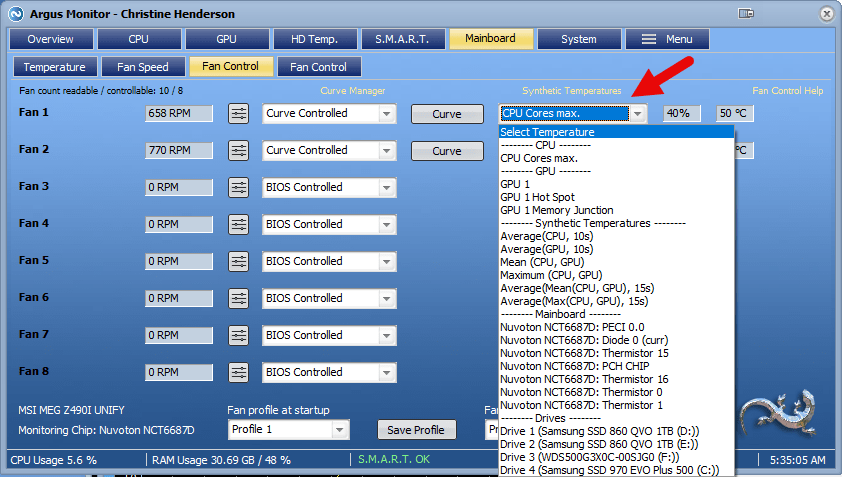
Task: Open Fan 5 settings slider icon
Action: click(x=238, y=262)
